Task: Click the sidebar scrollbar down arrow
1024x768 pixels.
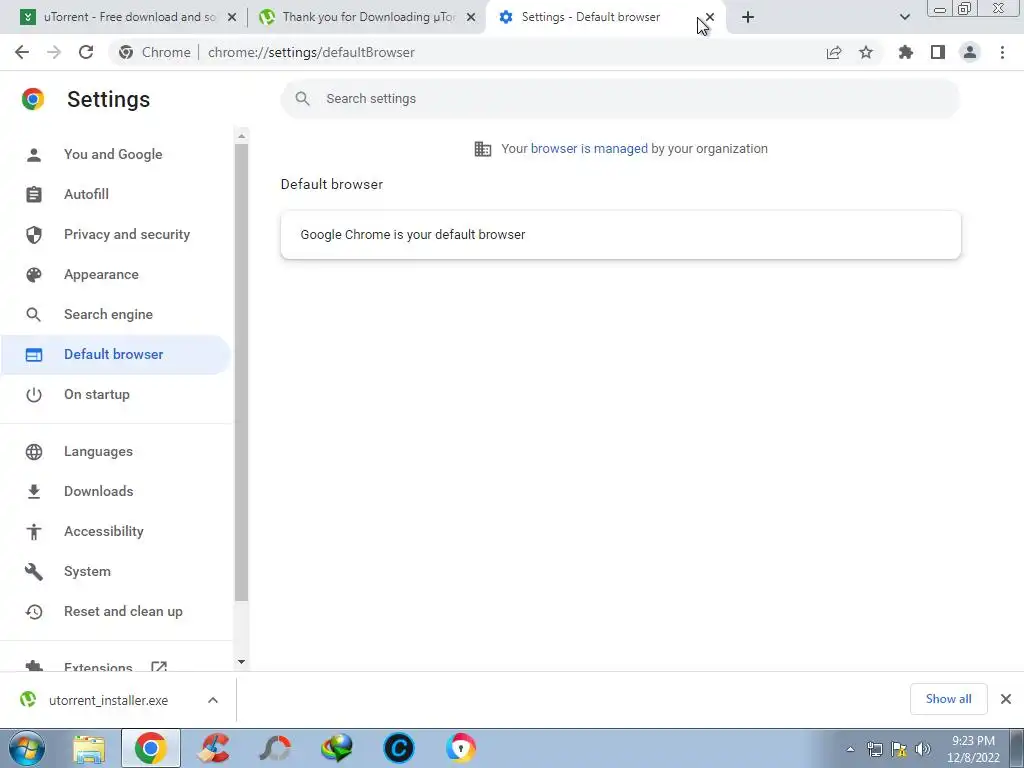Action: click(242, 662)
